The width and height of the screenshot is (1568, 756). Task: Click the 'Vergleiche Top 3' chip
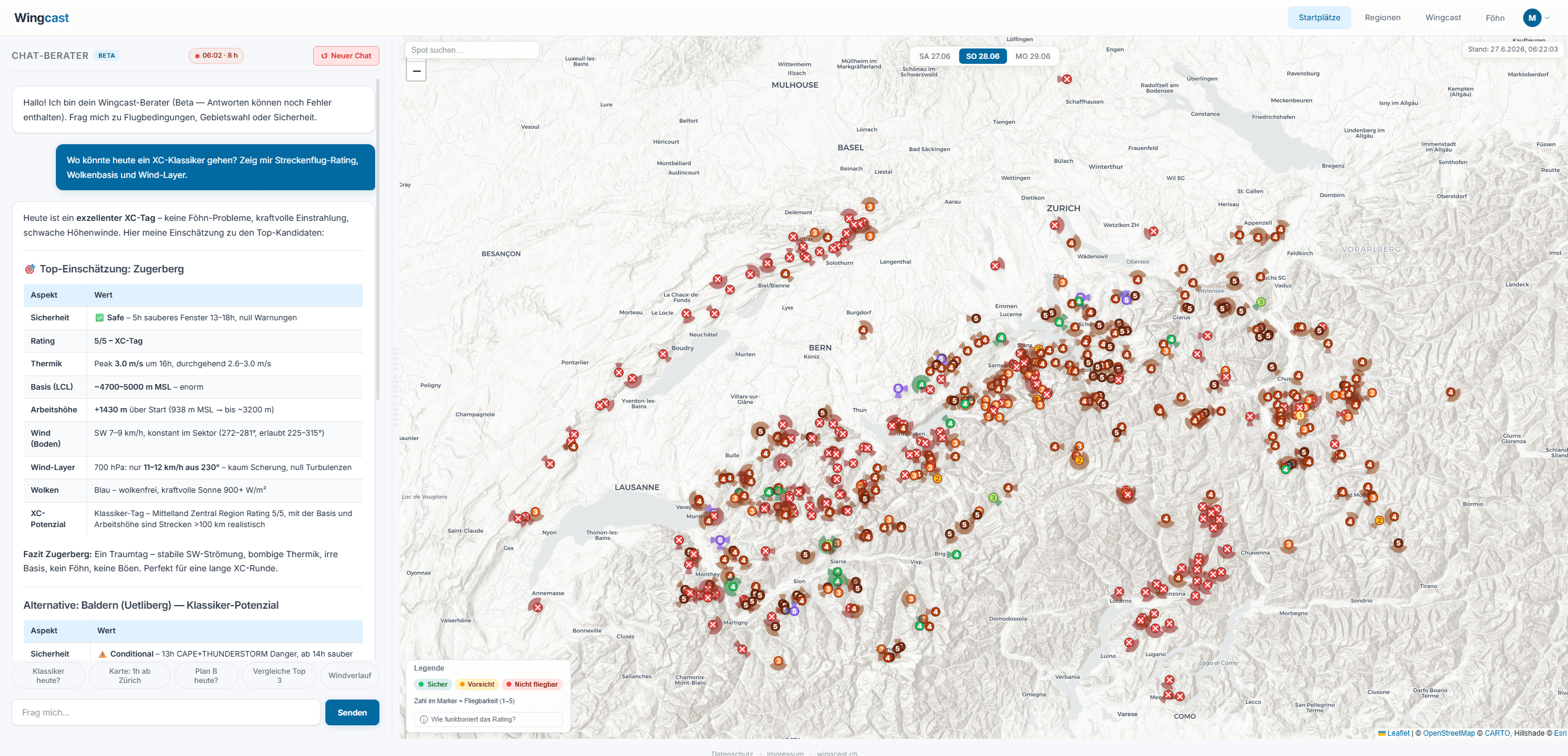(279, 676)
